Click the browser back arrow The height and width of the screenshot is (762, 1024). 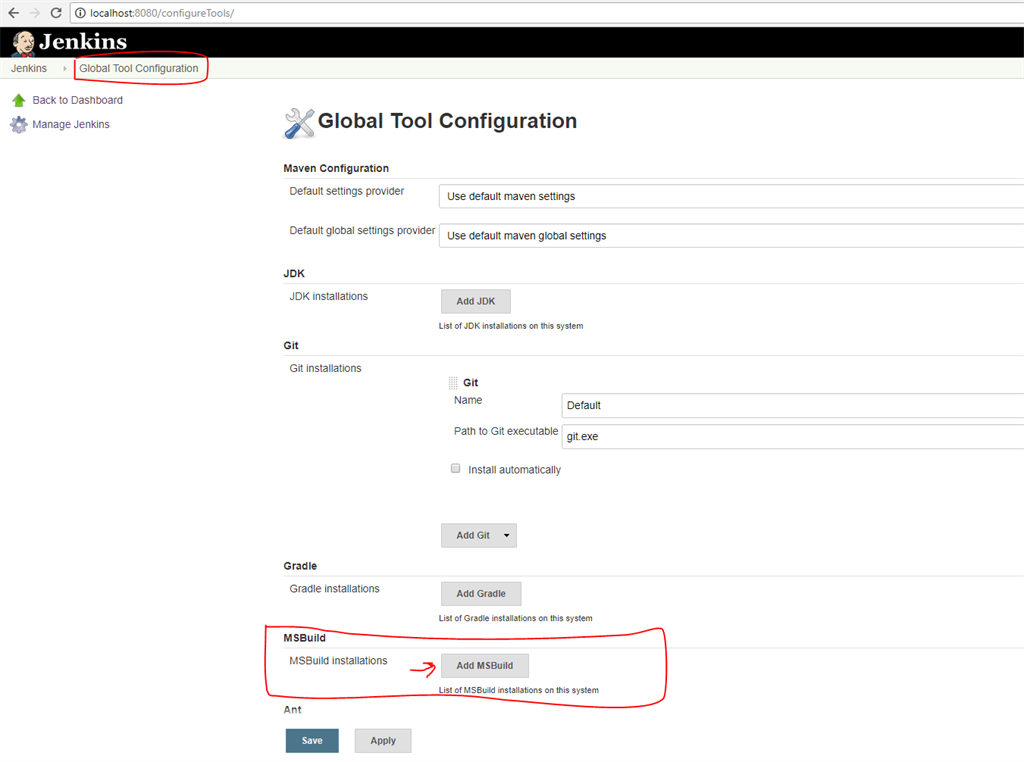click(14, 13)
